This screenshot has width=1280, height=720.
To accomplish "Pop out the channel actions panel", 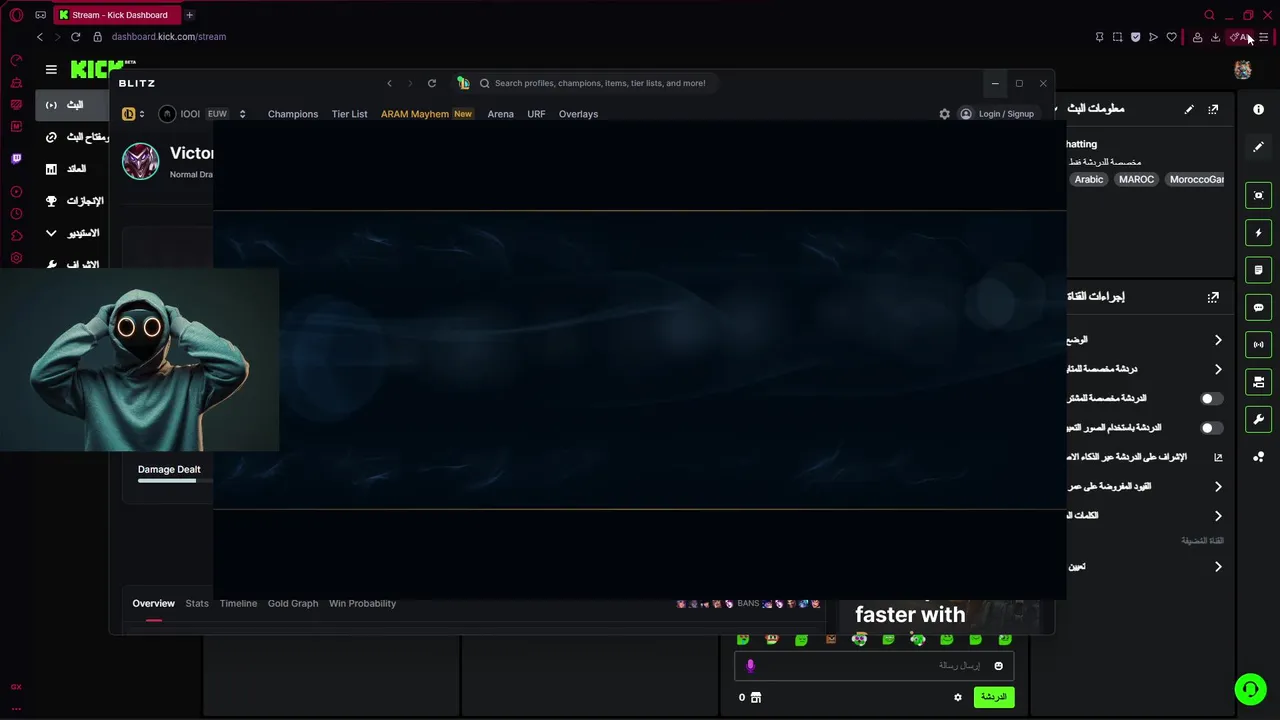I will pos(1213,297).
